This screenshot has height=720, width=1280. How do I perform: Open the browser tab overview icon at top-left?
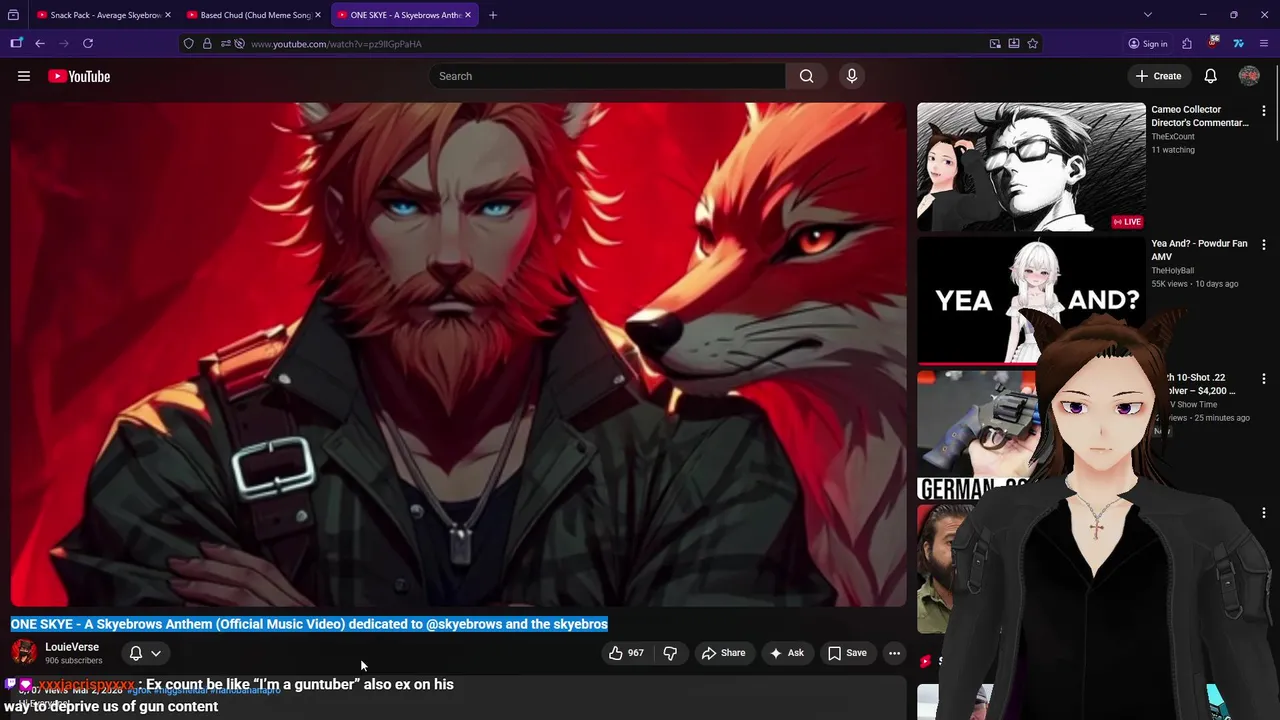[13, 15]
